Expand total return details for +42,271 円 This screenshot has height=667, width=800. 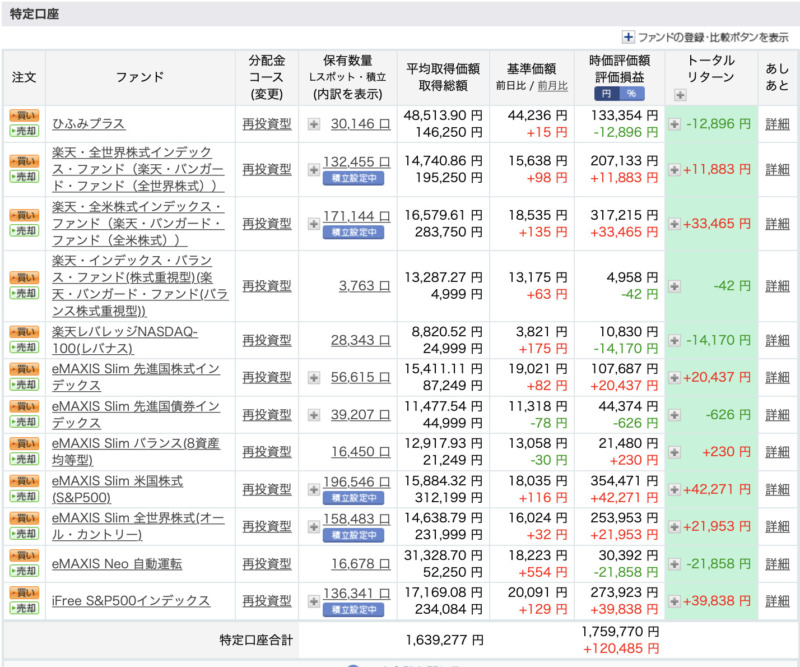coord(674,489)
